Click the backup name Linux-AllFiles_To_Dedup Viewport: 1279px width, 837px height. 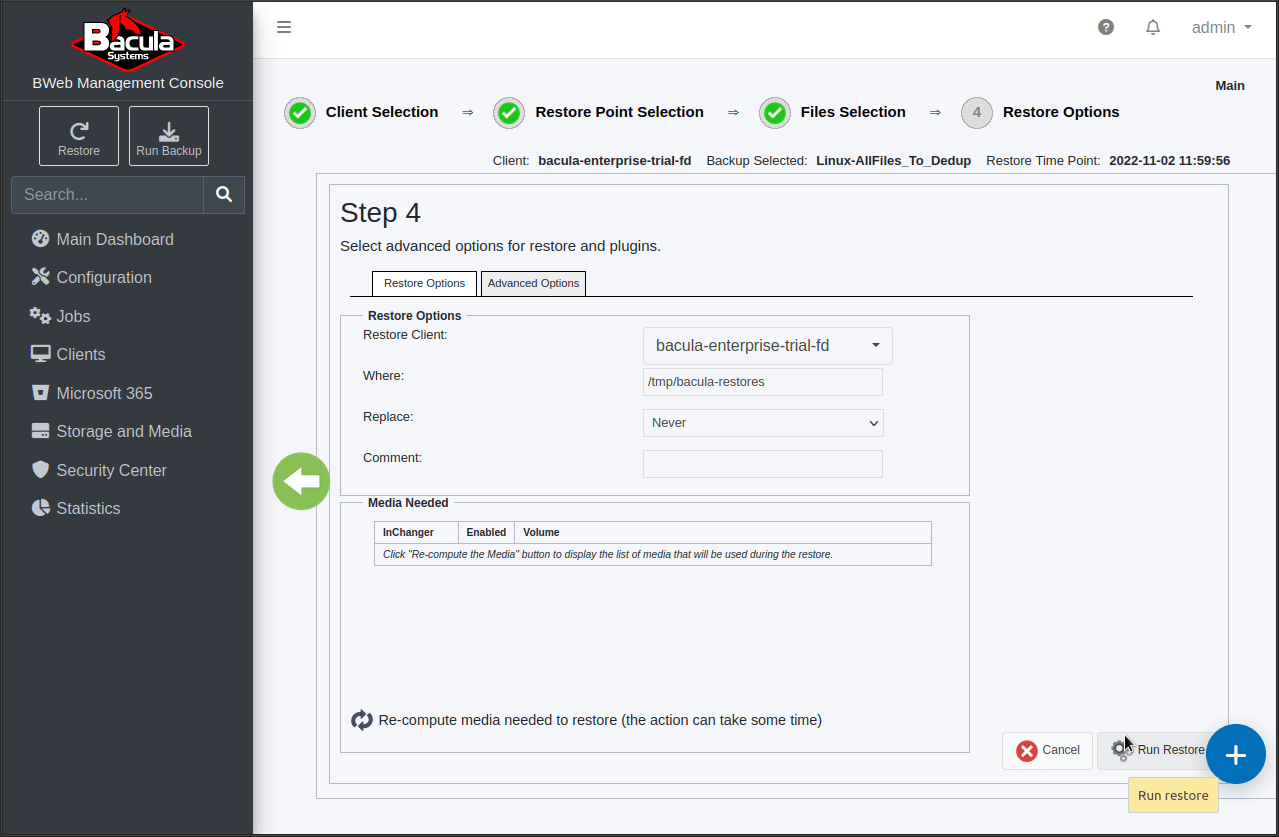pos(894,160)
